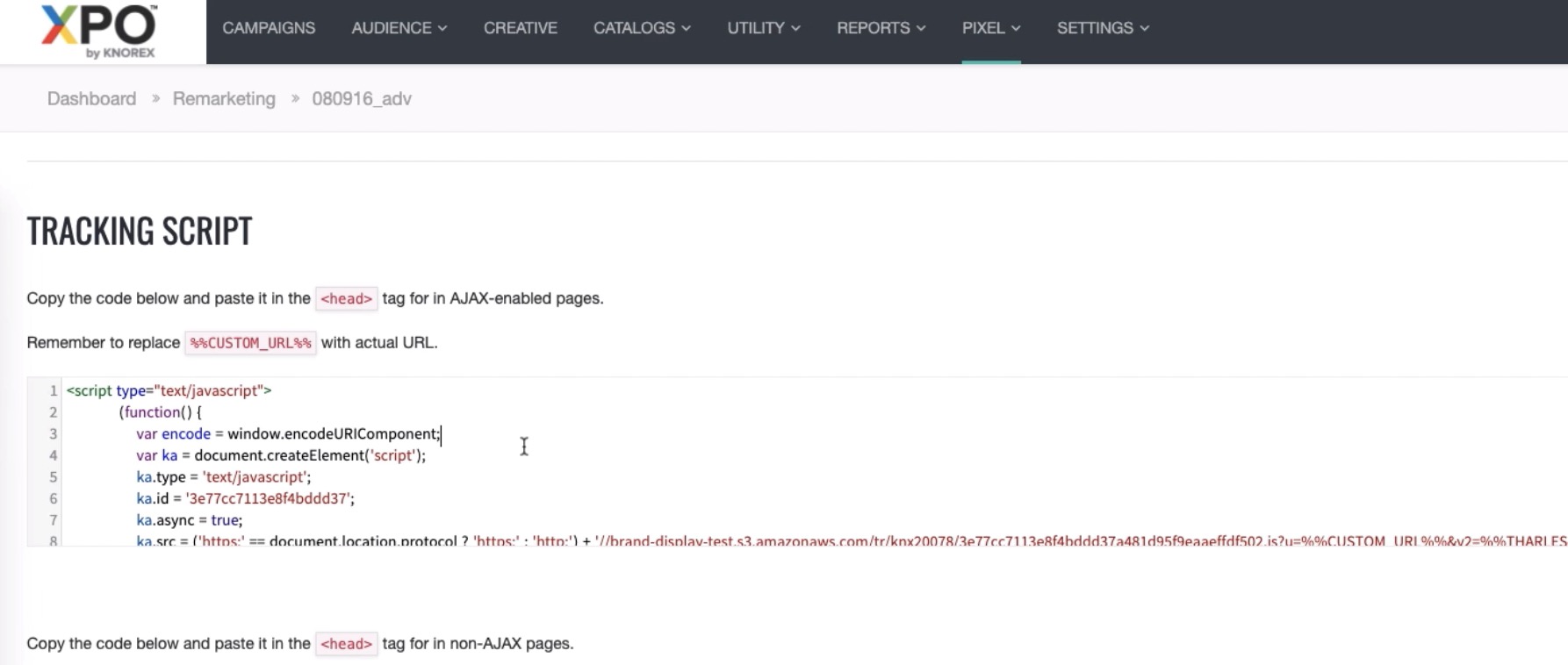This screenshot has height=665, width=1568.
Task: Expand the Catalogs dropdown
Action: [641, 28]
